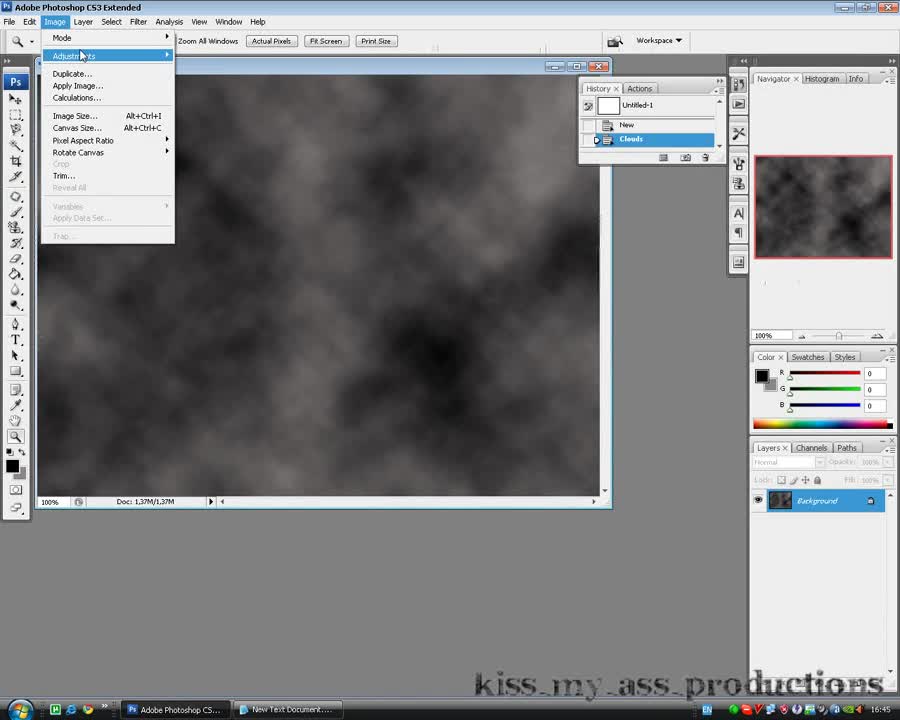Toggle history brush source for Clouds state
This screenshot has height=720, width=900.
tap(588, 140)
